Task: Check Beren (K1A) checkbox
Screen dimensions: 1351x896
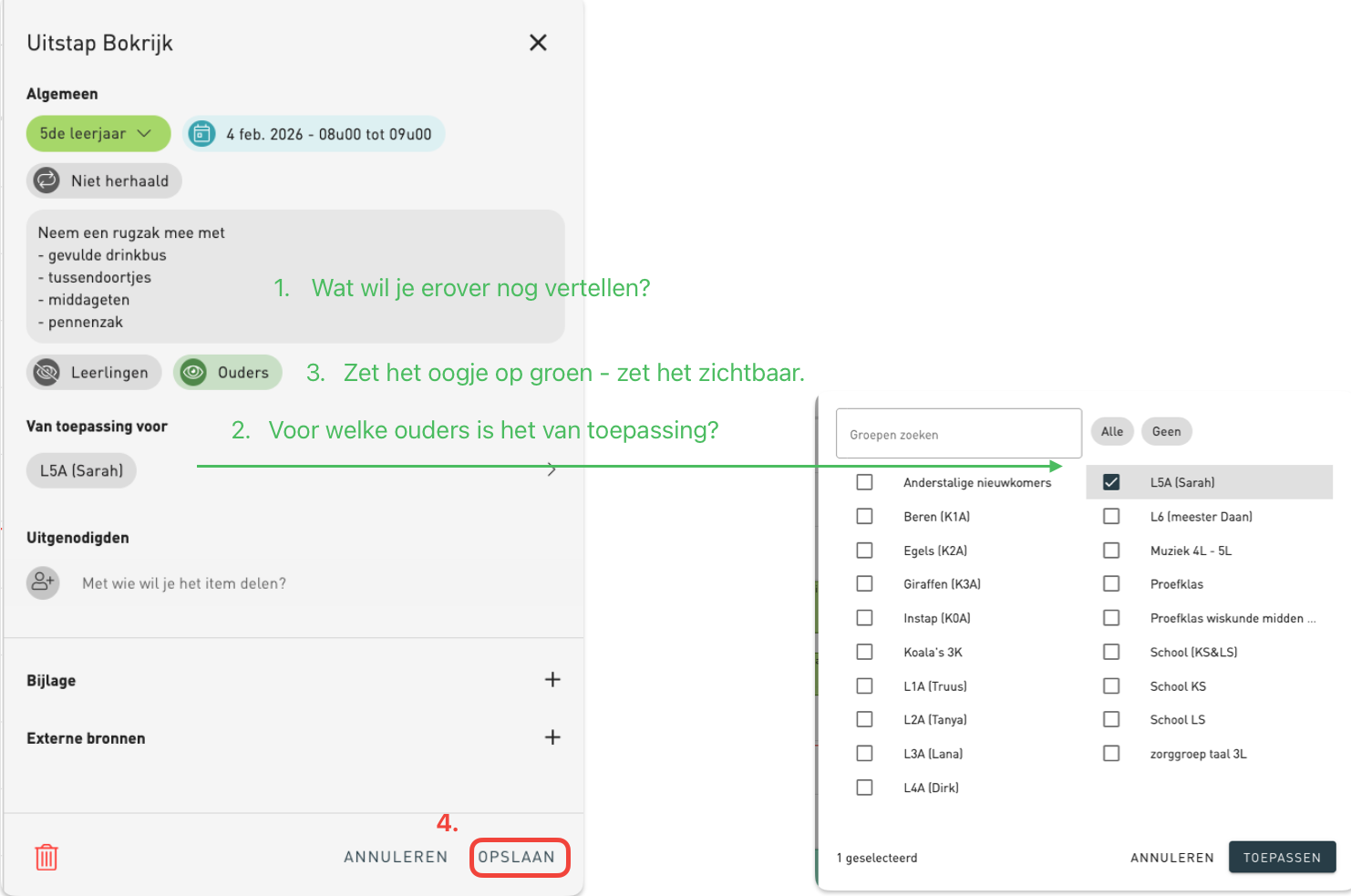Action: [865, 516]
